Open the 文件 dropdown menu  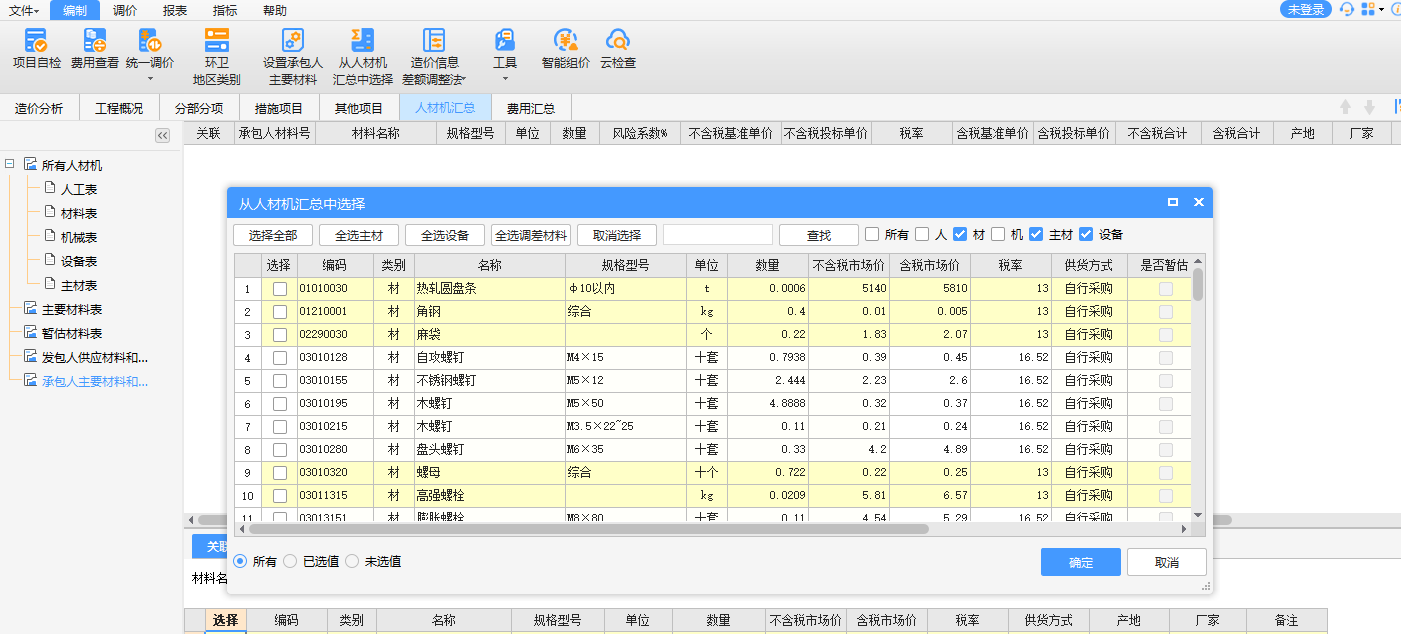pos(24,10)
